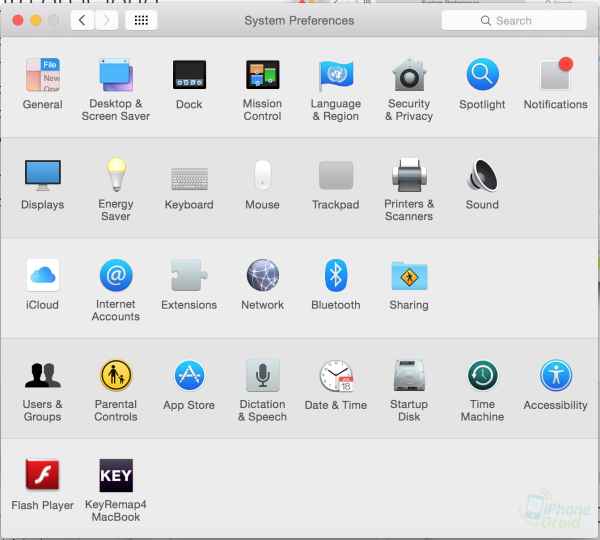Click the Show All grid button
Viewport: 600px width, 540px height.
click(x=141, y=20)
